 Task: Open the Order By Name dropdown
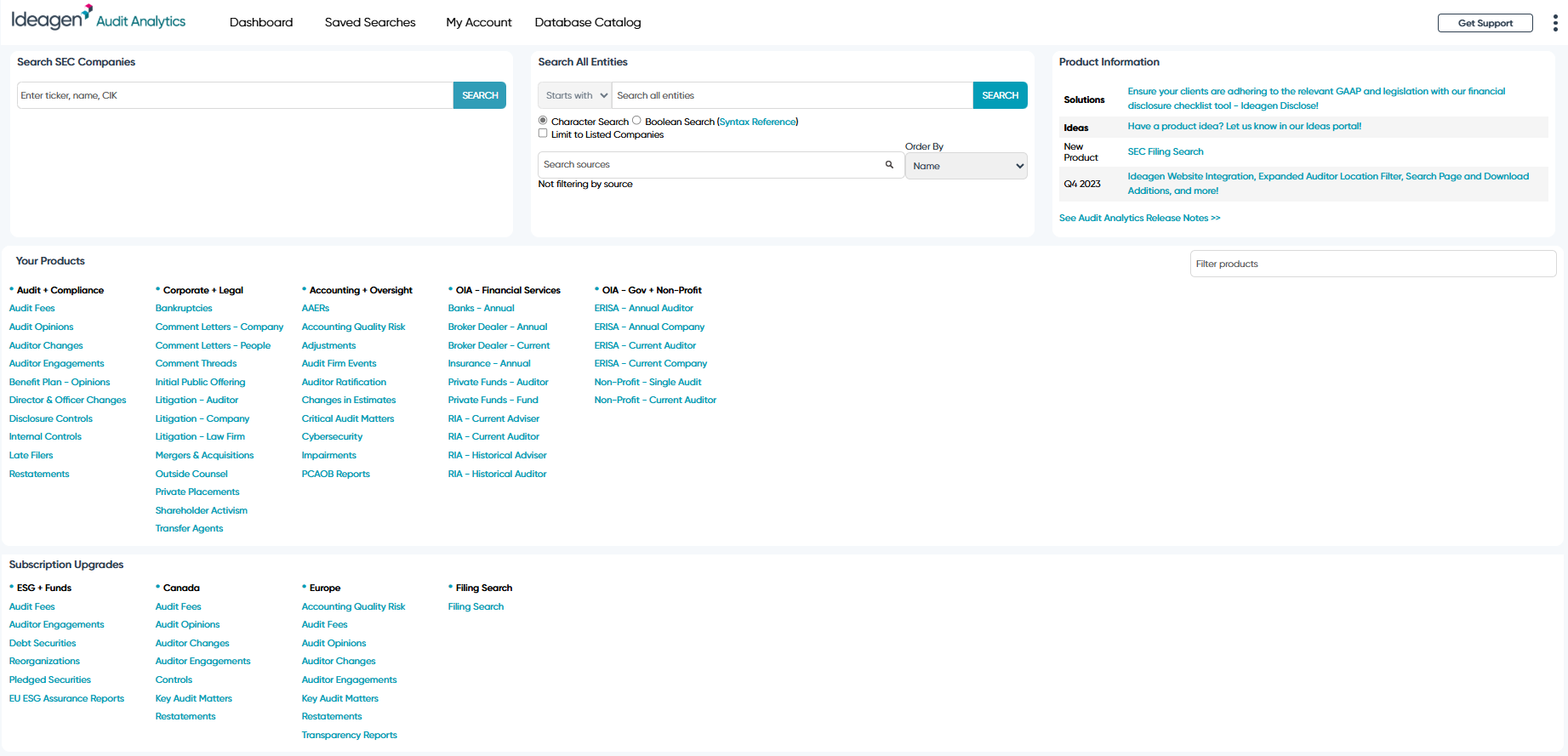(966, 166)
